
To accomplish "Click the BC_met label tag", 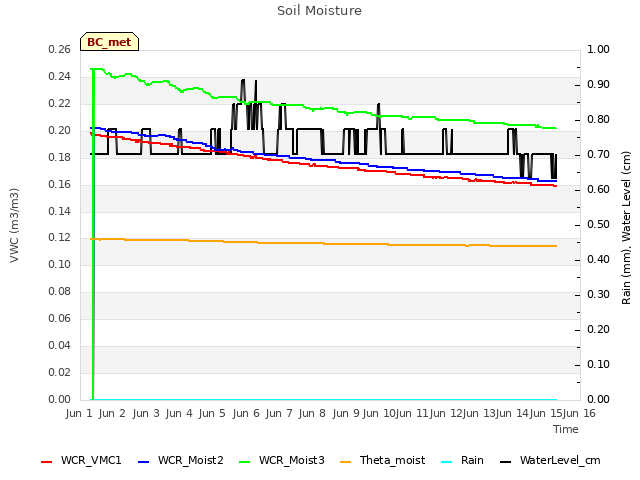I will (x=109, y=42).
